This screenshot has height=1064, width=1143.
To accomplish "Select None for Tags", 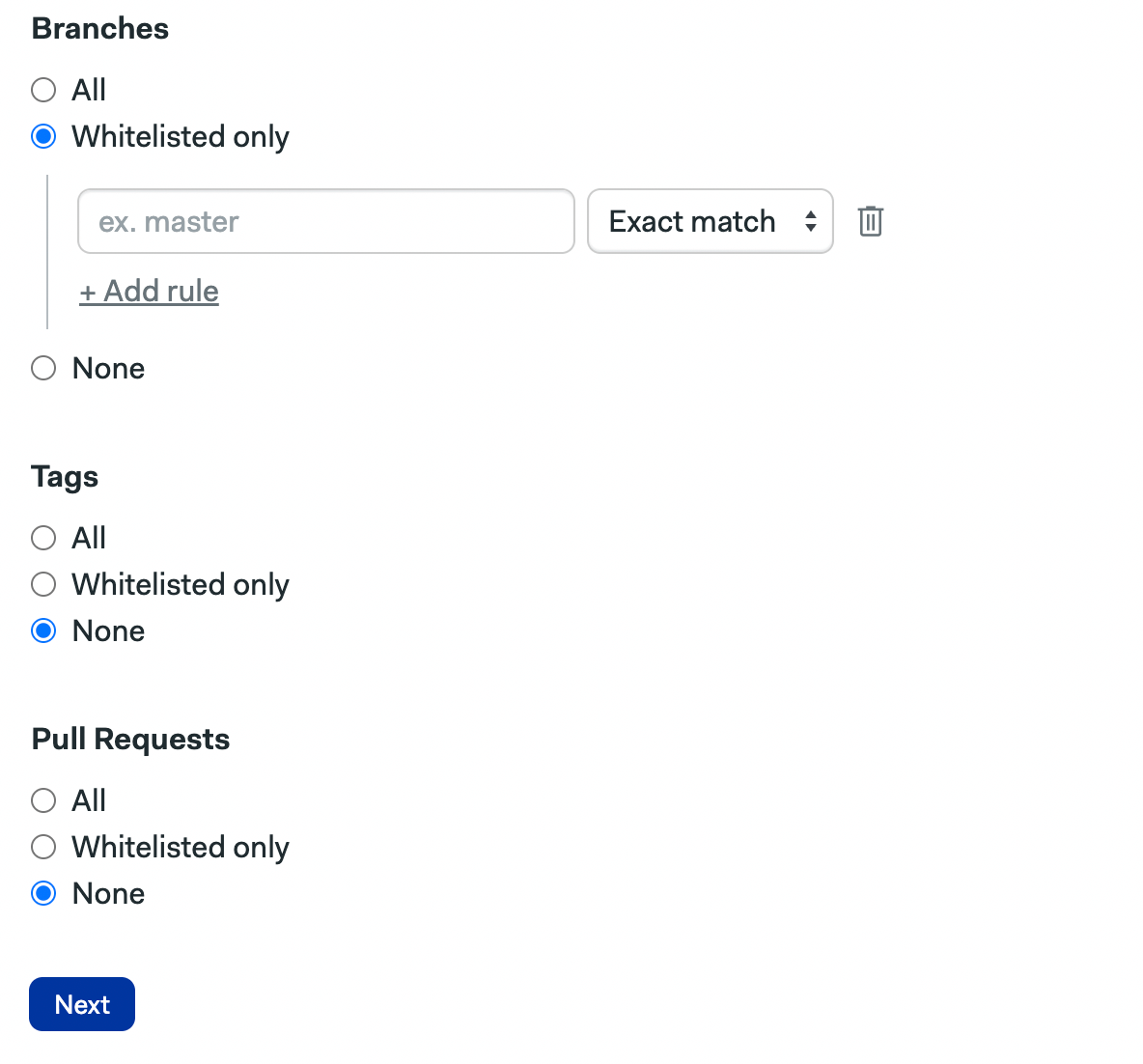I will tap(42, 630).
